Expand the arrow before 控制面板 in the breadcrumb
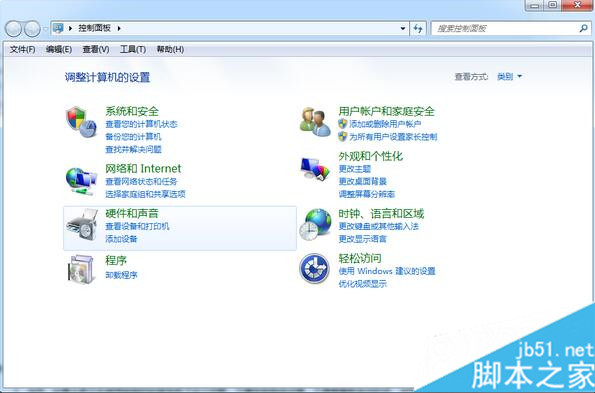The height and width of the screenshot is (393, 595). click(x=70, y=28)
